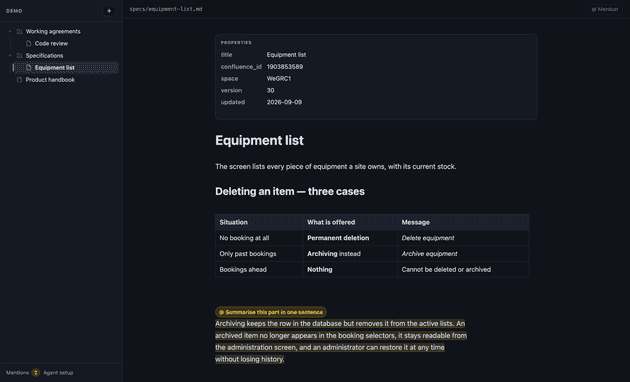
Task: Click the Equipment list main heading
Action: click(x=259, y=141)
